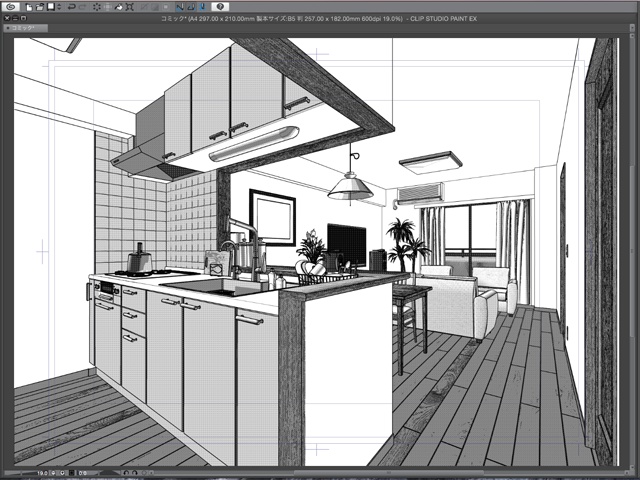Rotate canvas right with status bar icon
The image size is (640, 480).
[x=135, y=473]
